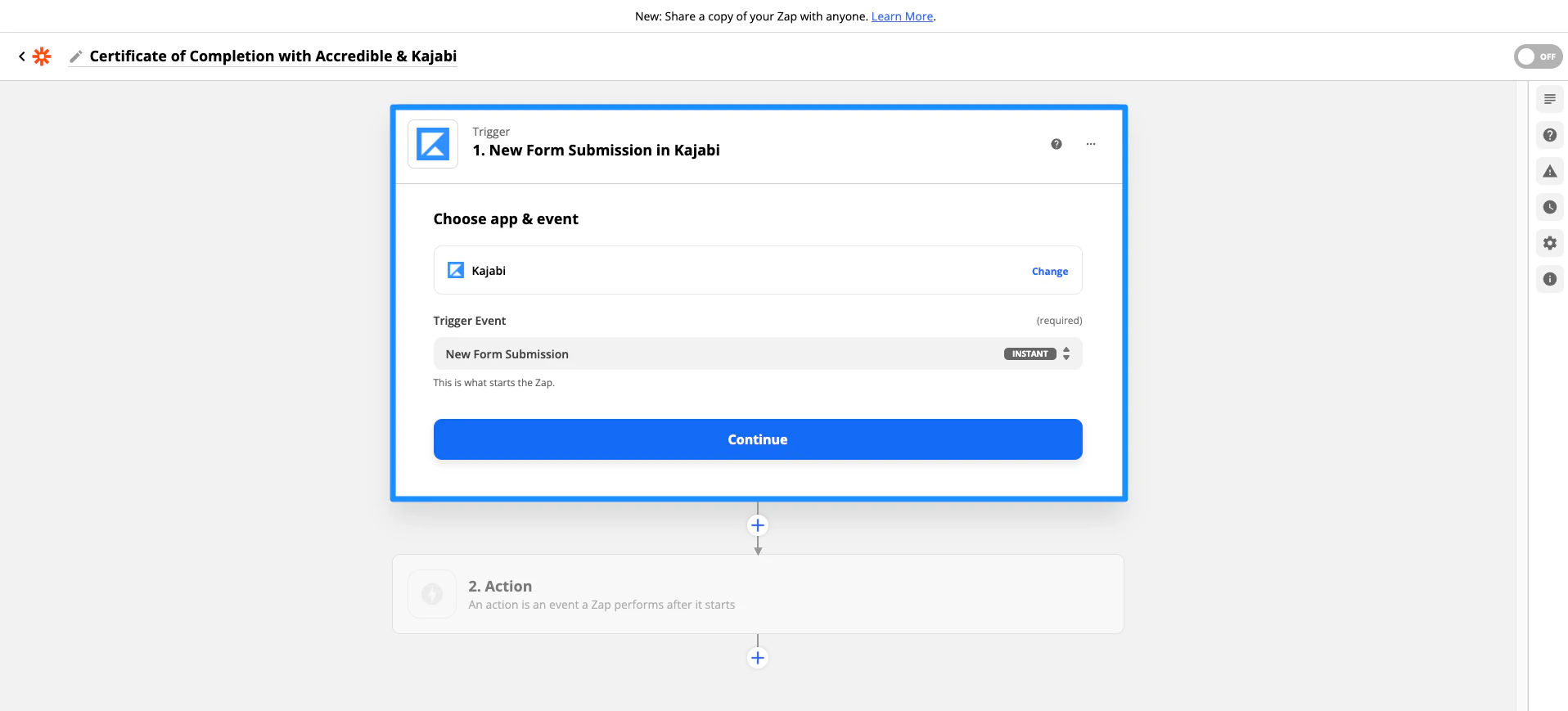Click the Trigger Event label

pyautogui.click(x=469, y=321)
